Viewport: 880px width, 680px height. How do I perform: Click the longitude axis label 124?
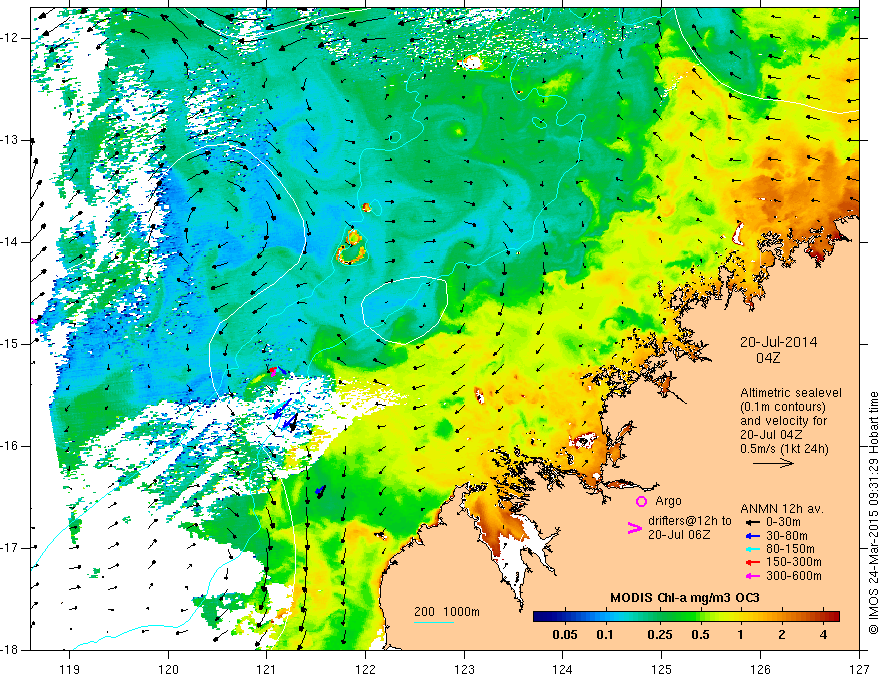coord(563,669)
